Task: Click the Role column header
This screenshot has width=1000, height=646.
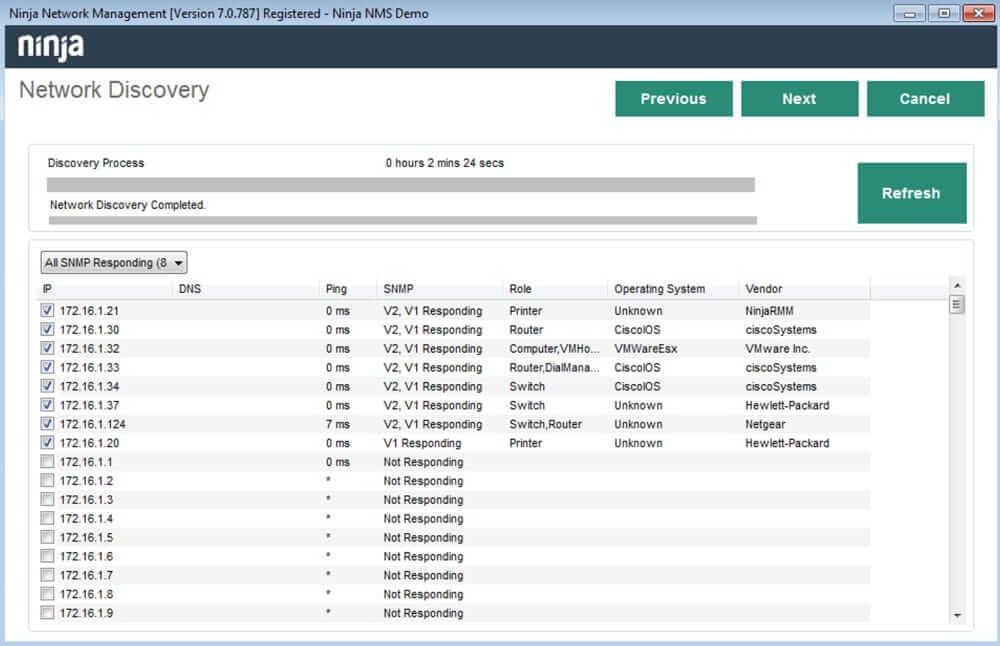Action: point(518,289)
